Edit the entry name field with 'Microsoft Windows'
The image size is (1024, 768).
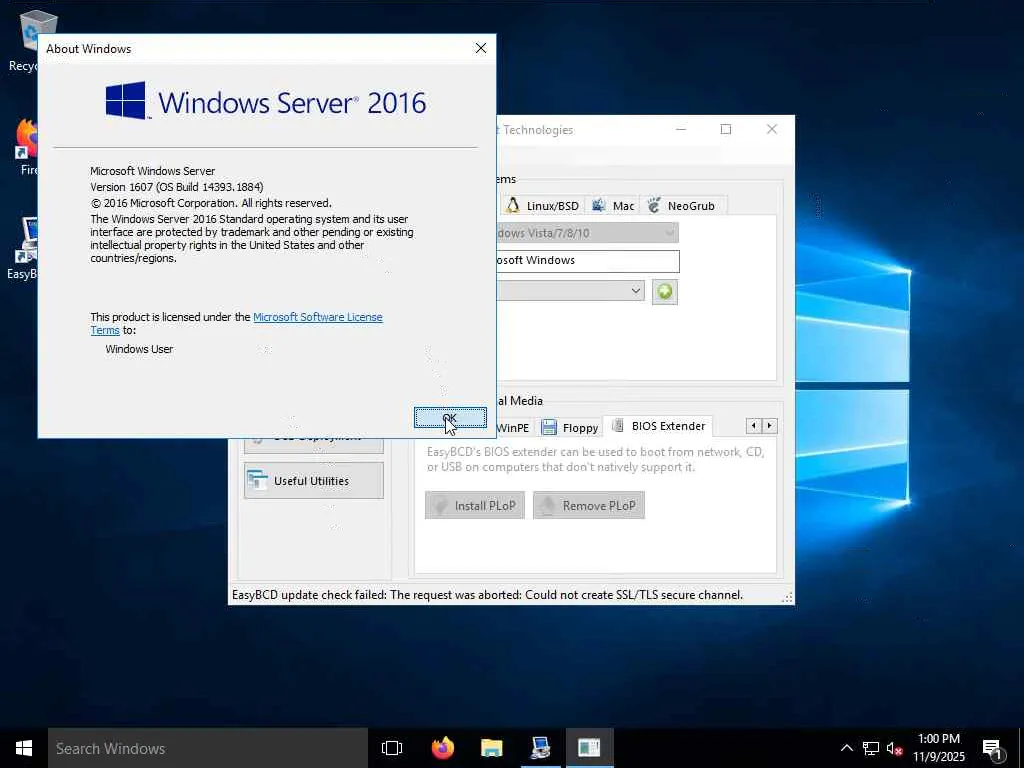click(x=588, y=261)
